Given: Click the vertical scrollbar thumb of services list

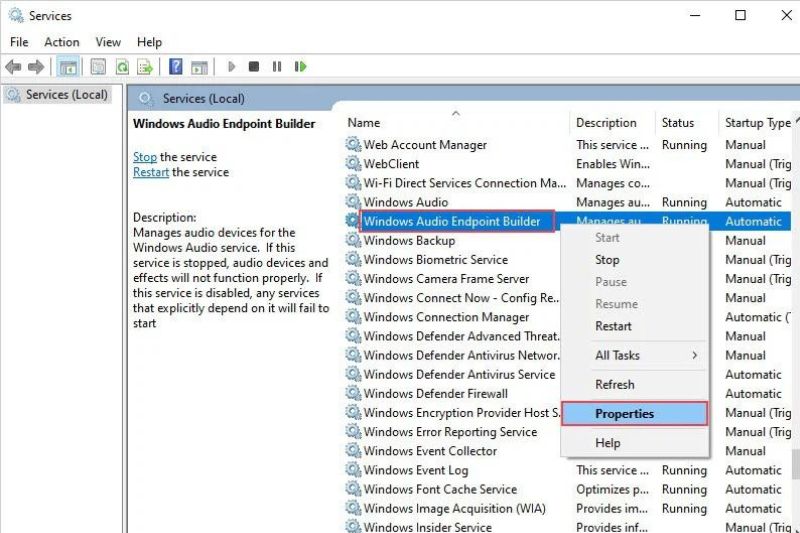Looking at the screenshot, I should click(x=795, y=464).
